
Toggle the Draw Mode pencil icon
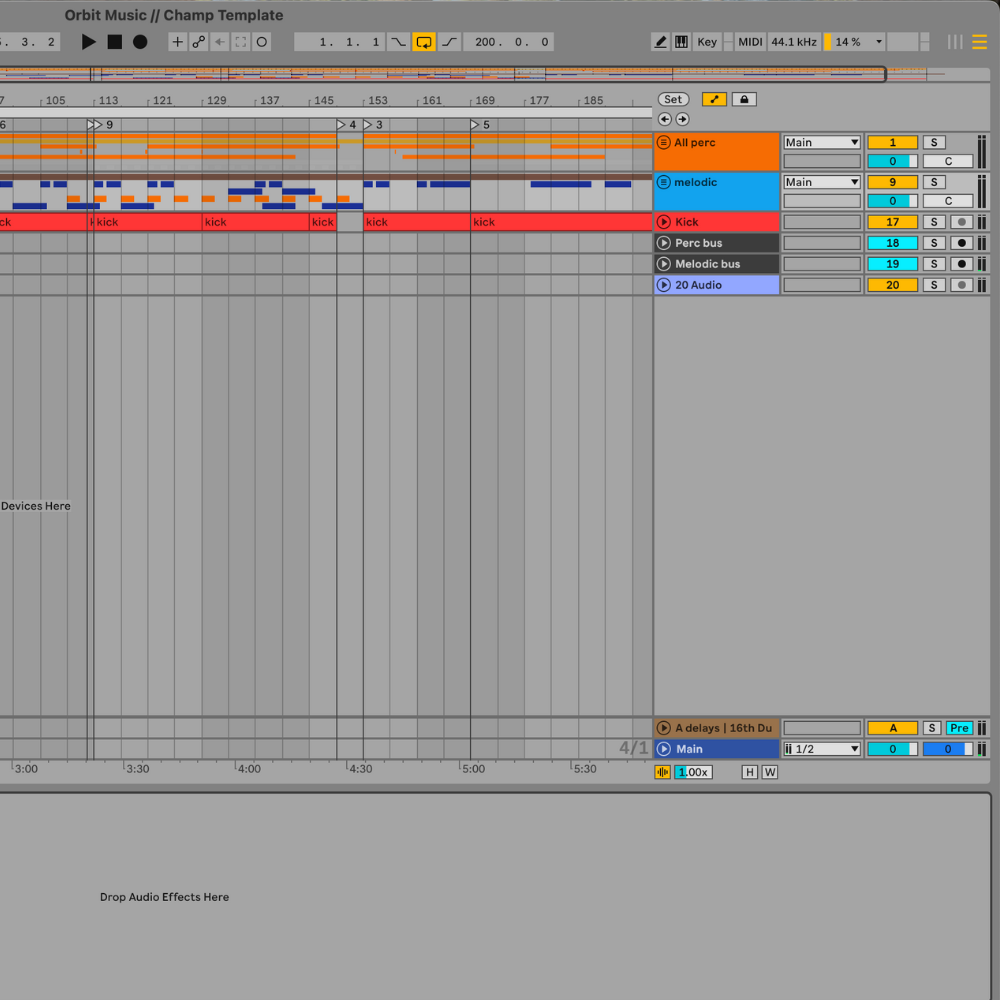pyautogui.click(x=660, y=42)
